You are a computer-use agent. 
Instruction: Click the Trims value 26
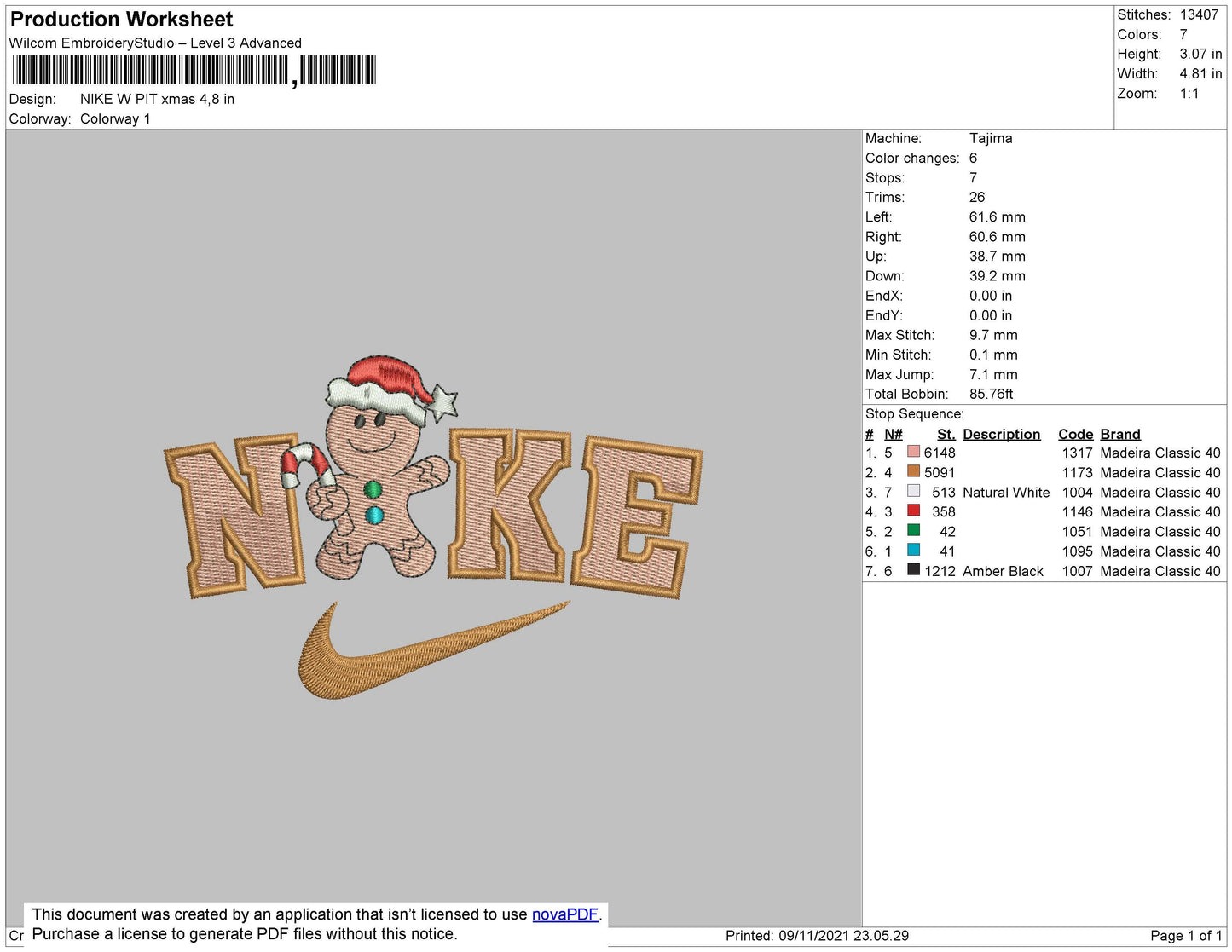pyautogui.click(x=977, y=197)
